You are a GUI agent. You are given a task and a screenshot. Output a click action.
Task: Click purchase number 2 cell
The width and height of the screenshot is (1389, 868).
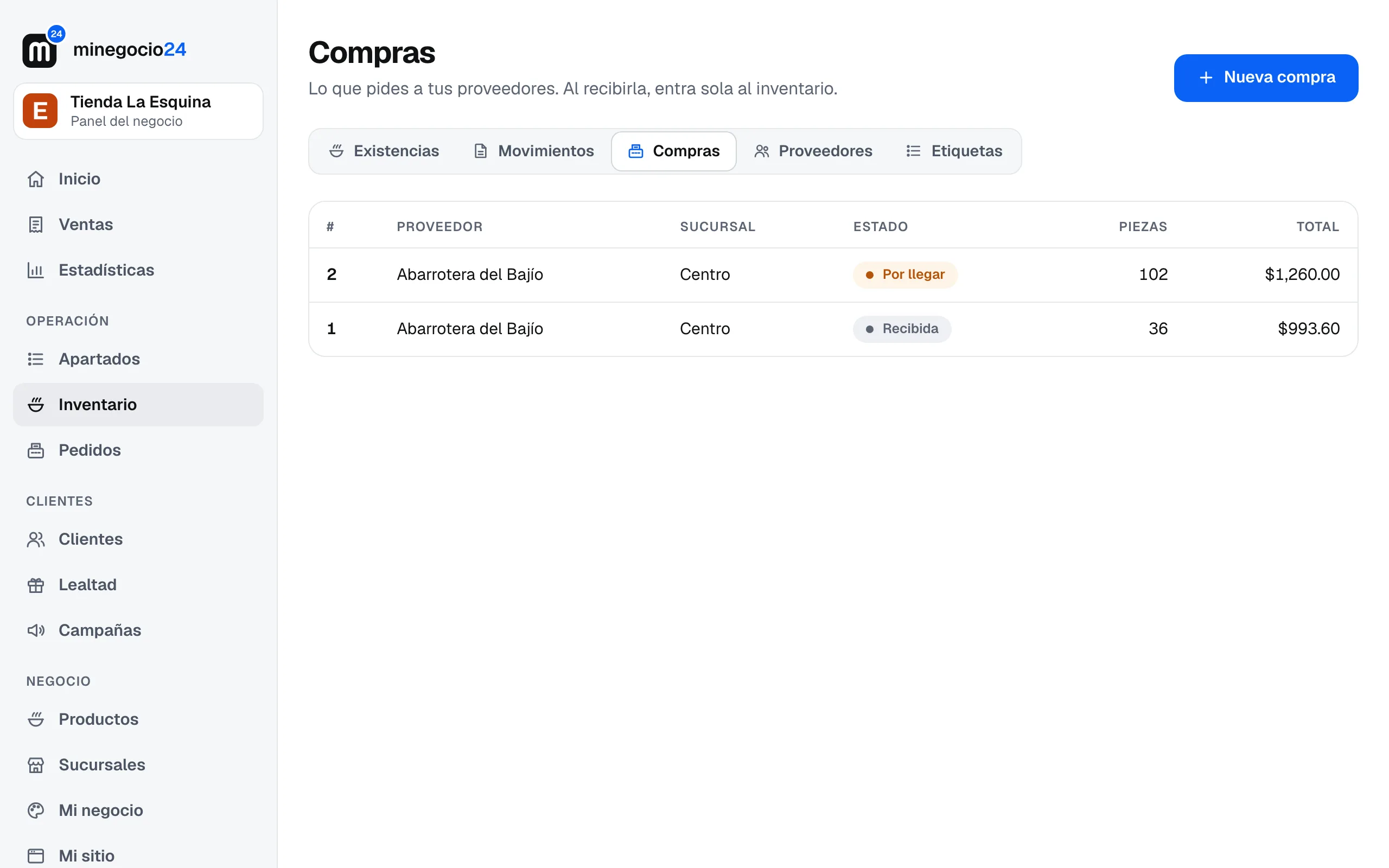coord(332,275)
